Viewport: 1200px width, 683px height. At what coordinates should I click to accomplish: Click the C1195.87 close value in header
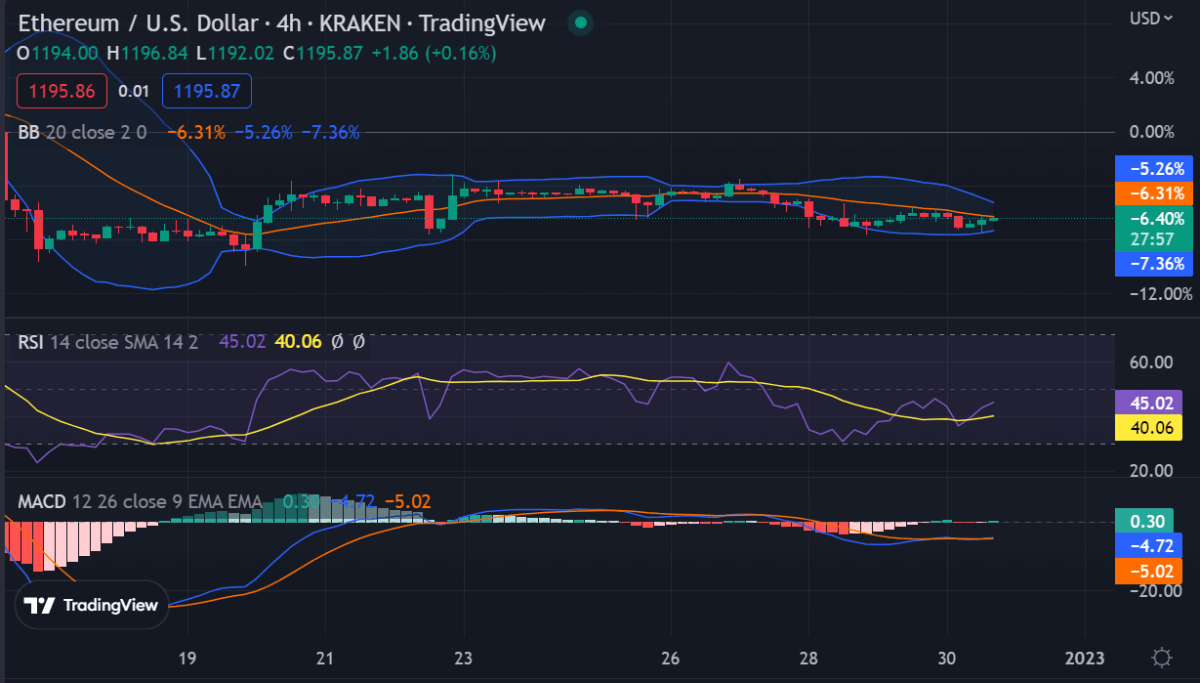[x=323, y=52]
